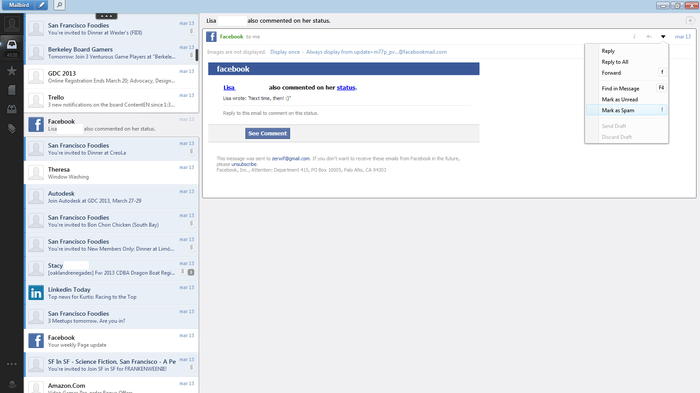
Task: Open the Drafts document icon in sidebar
Action: pyautogui.click(x=12, y=90)
